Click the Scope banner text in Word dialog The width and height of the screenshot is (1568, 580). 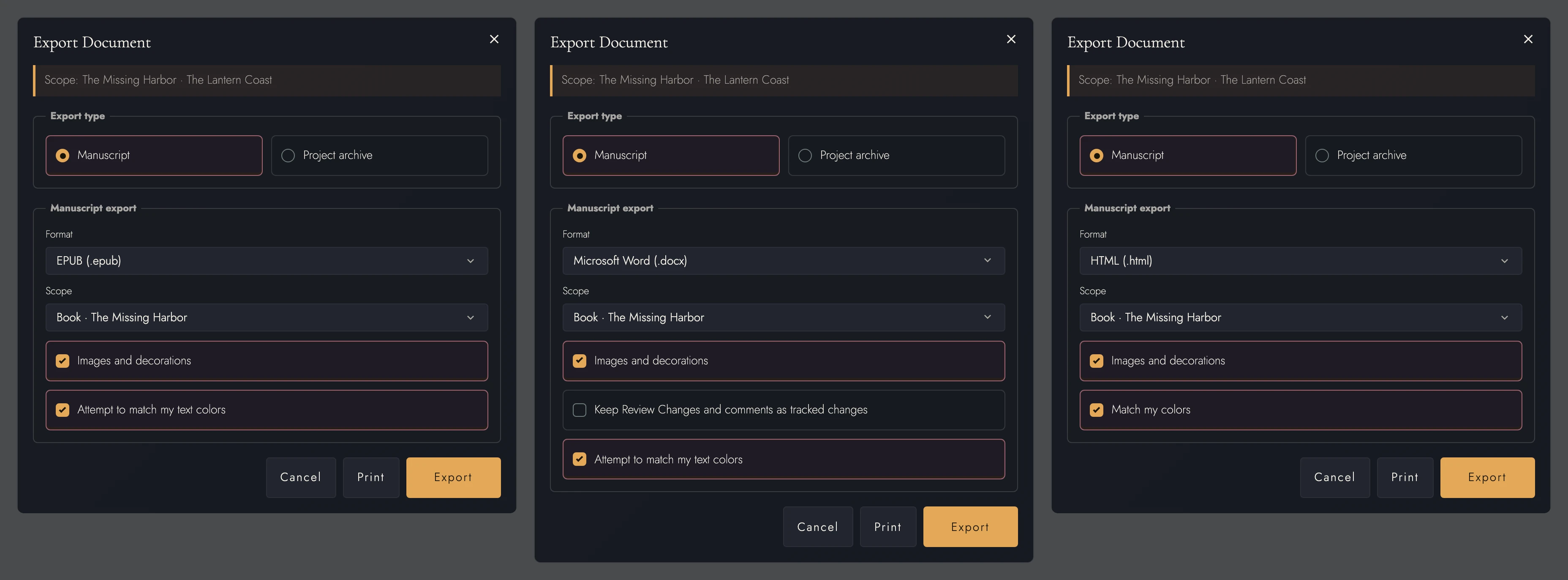[675, 80]
